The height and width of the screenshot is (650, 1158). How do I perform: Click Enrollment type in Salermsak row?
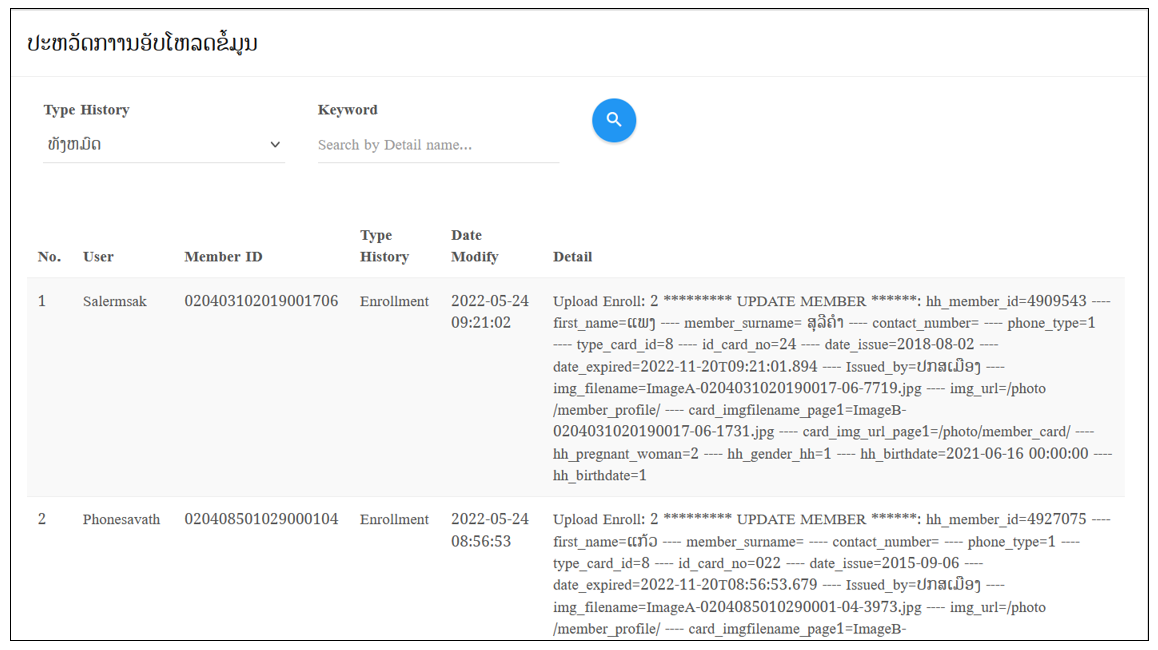(394, 301)
